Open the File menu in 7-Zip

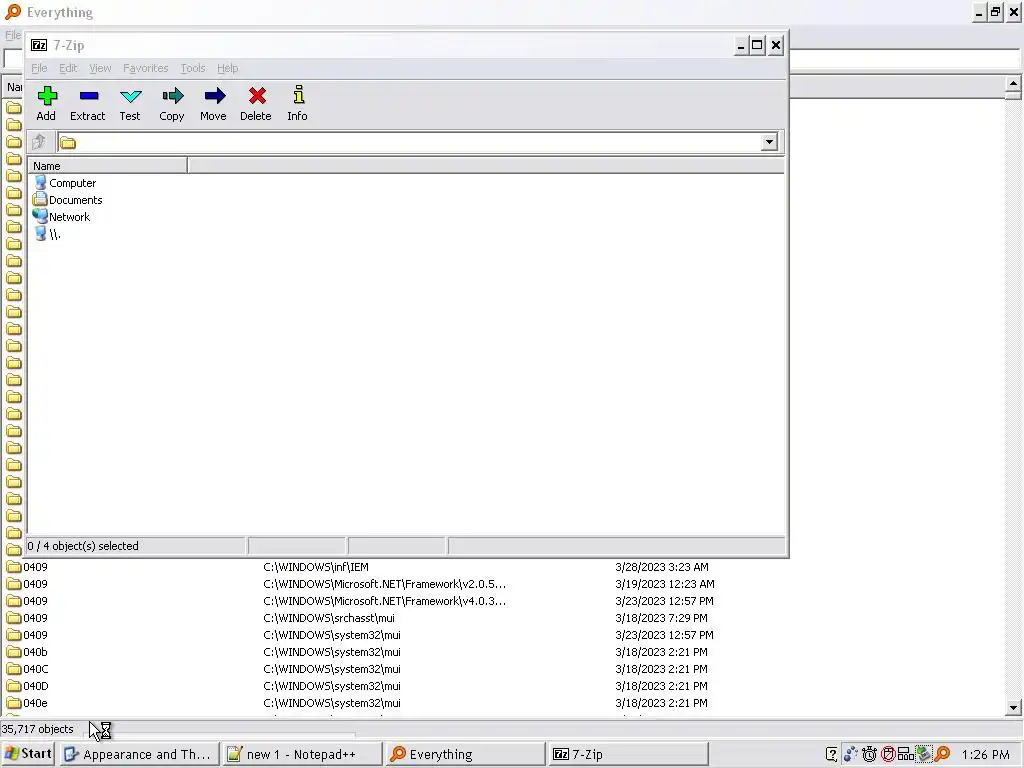pyautogui.click(x=39, y=68)
